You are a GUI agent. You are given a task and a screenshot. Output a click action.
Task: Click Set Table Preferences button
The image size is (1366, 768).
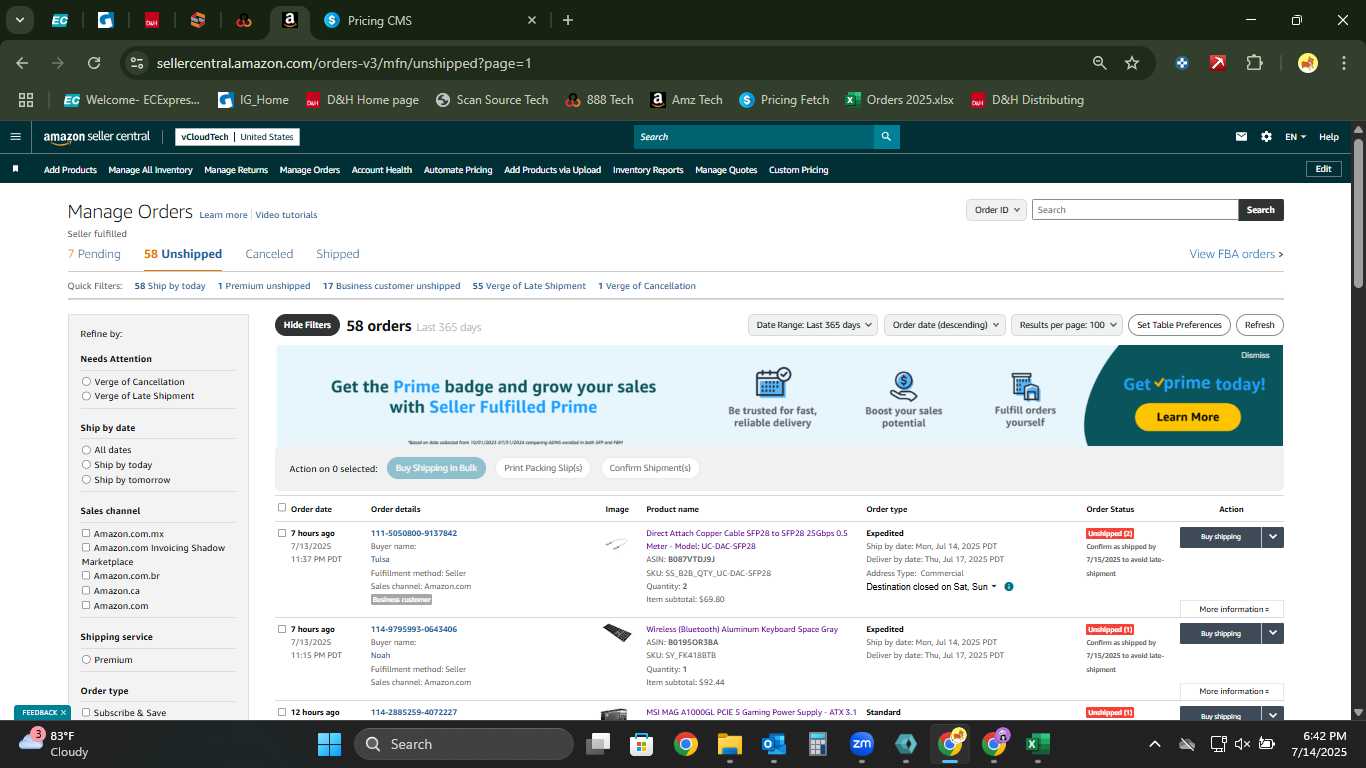pos(1180,325)
